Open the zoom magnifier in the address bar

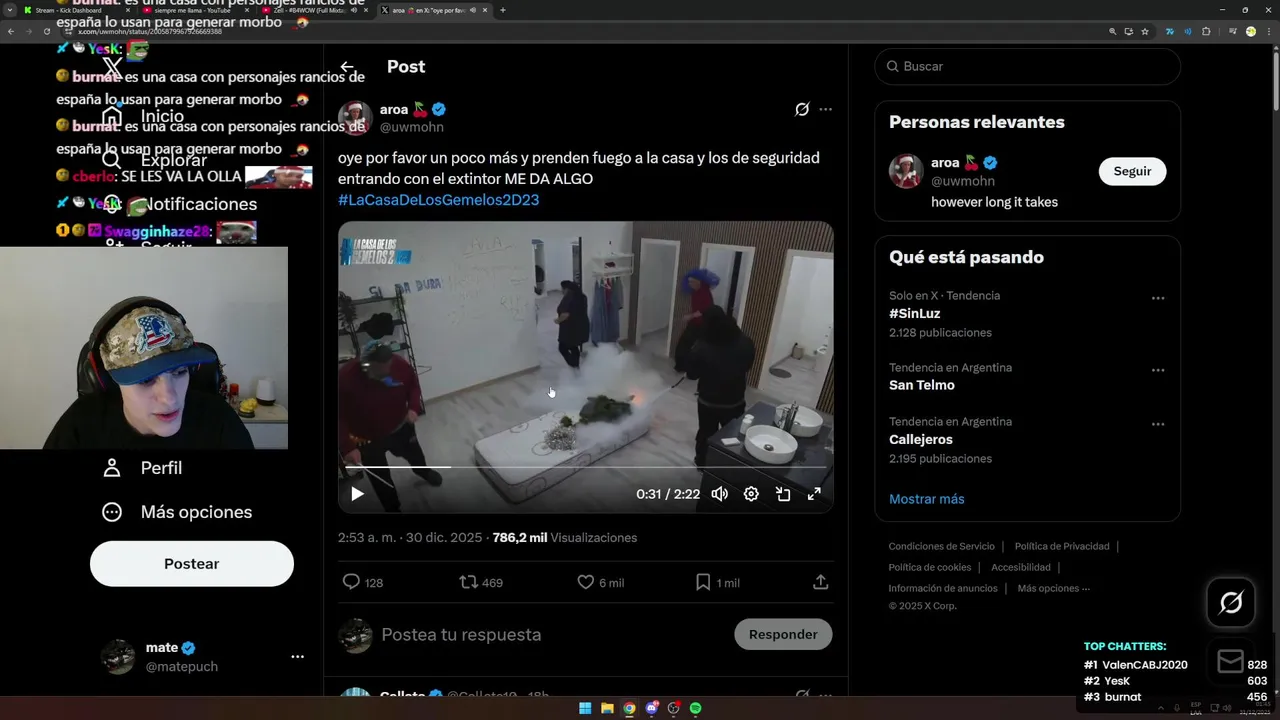point(1112,31)
